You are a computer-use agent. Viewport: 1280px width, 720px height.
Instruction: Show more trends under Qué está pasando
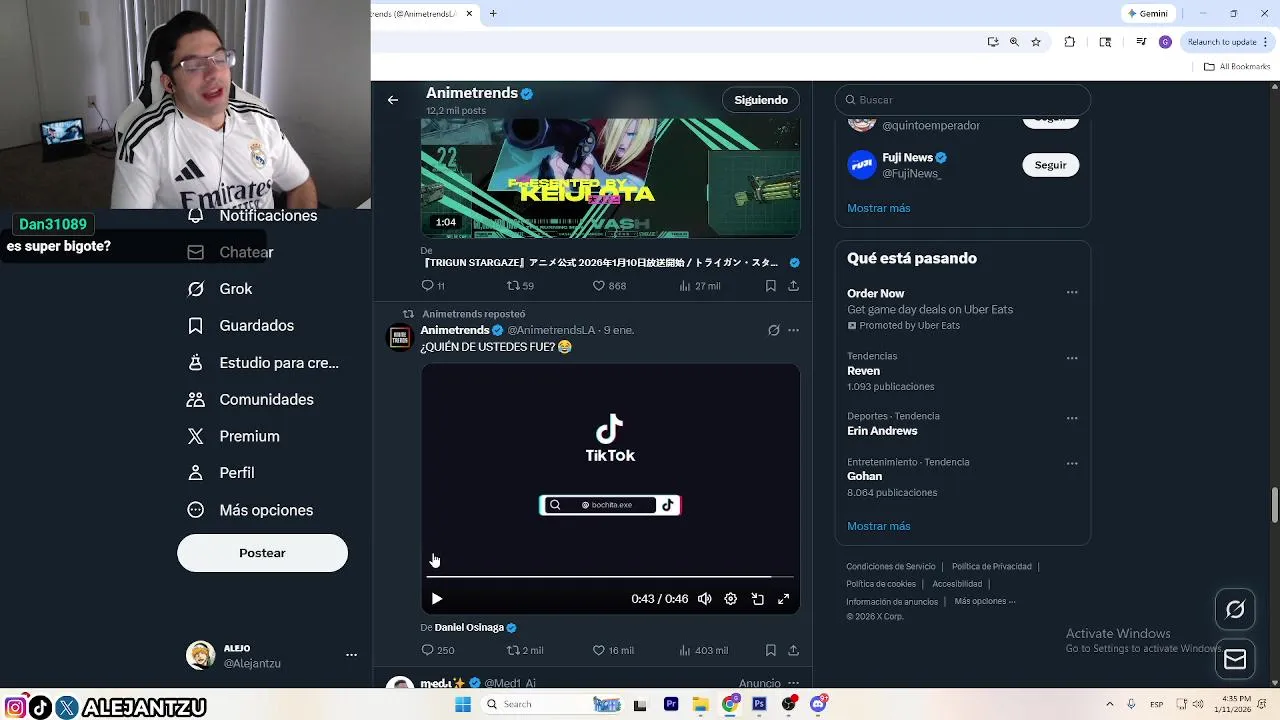click(x=878, y=526)
